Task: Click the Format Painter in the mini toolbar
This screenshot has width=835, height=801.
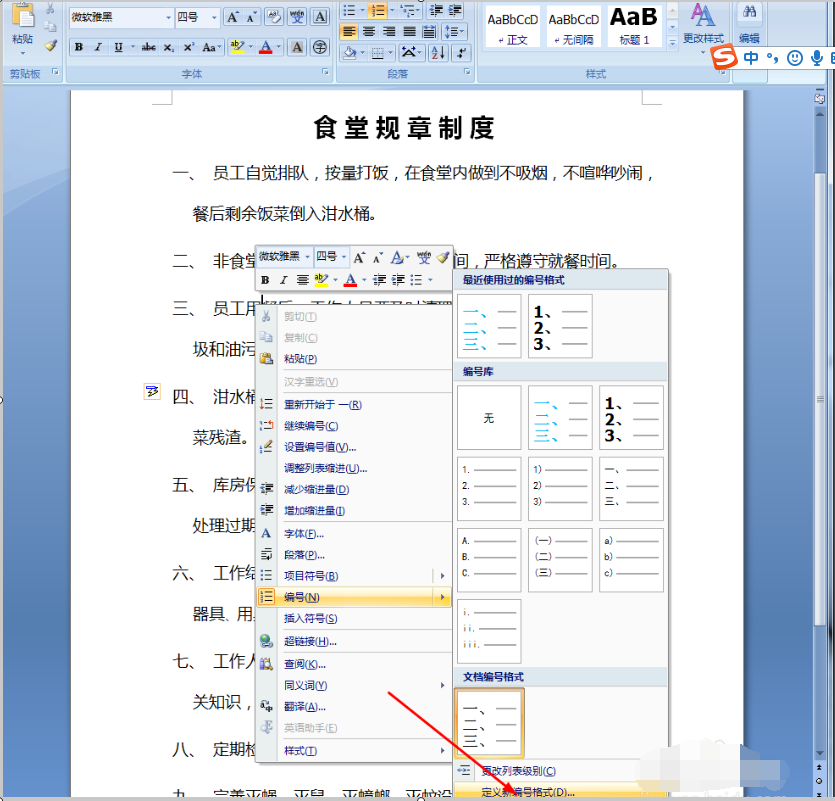Action: coord(443,257)
